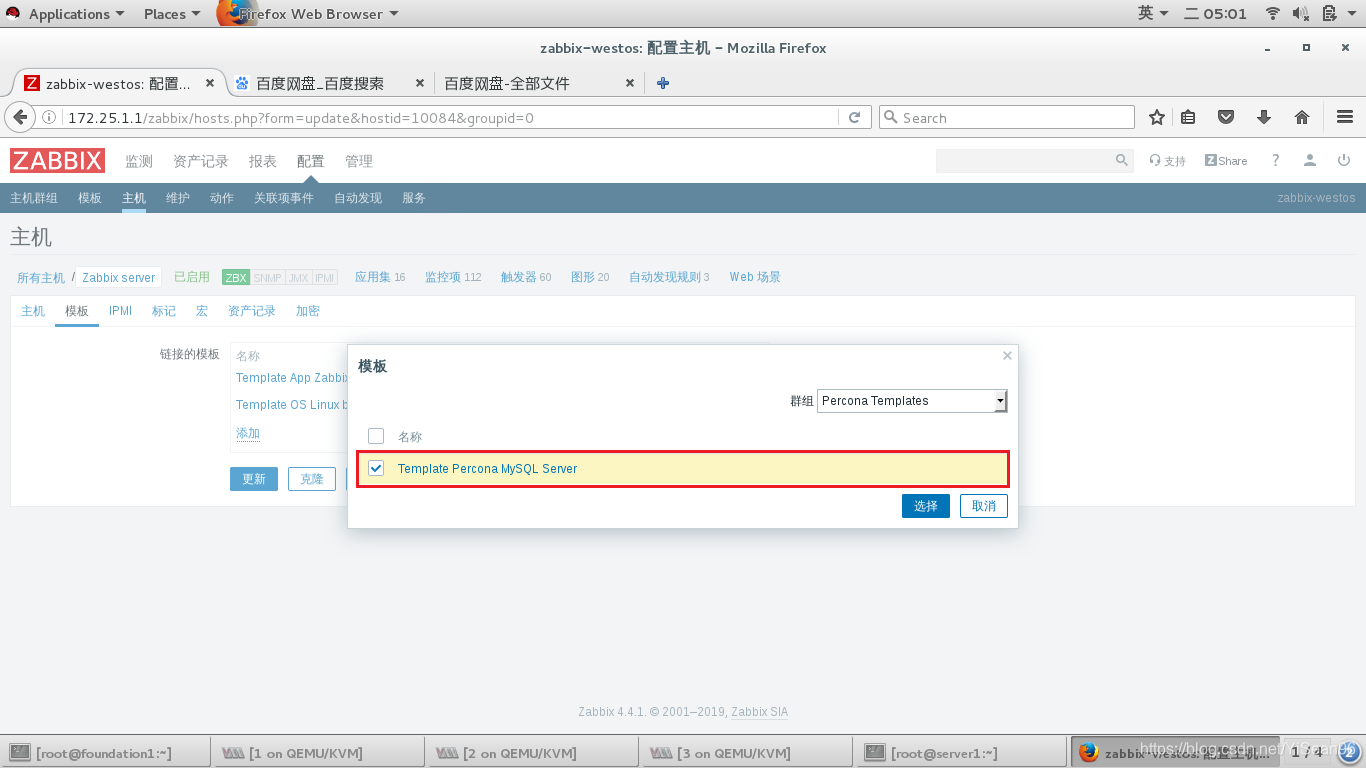1366x768 pixels.
Task: Open the Firefox hamburger menu
Action: 1345,117
